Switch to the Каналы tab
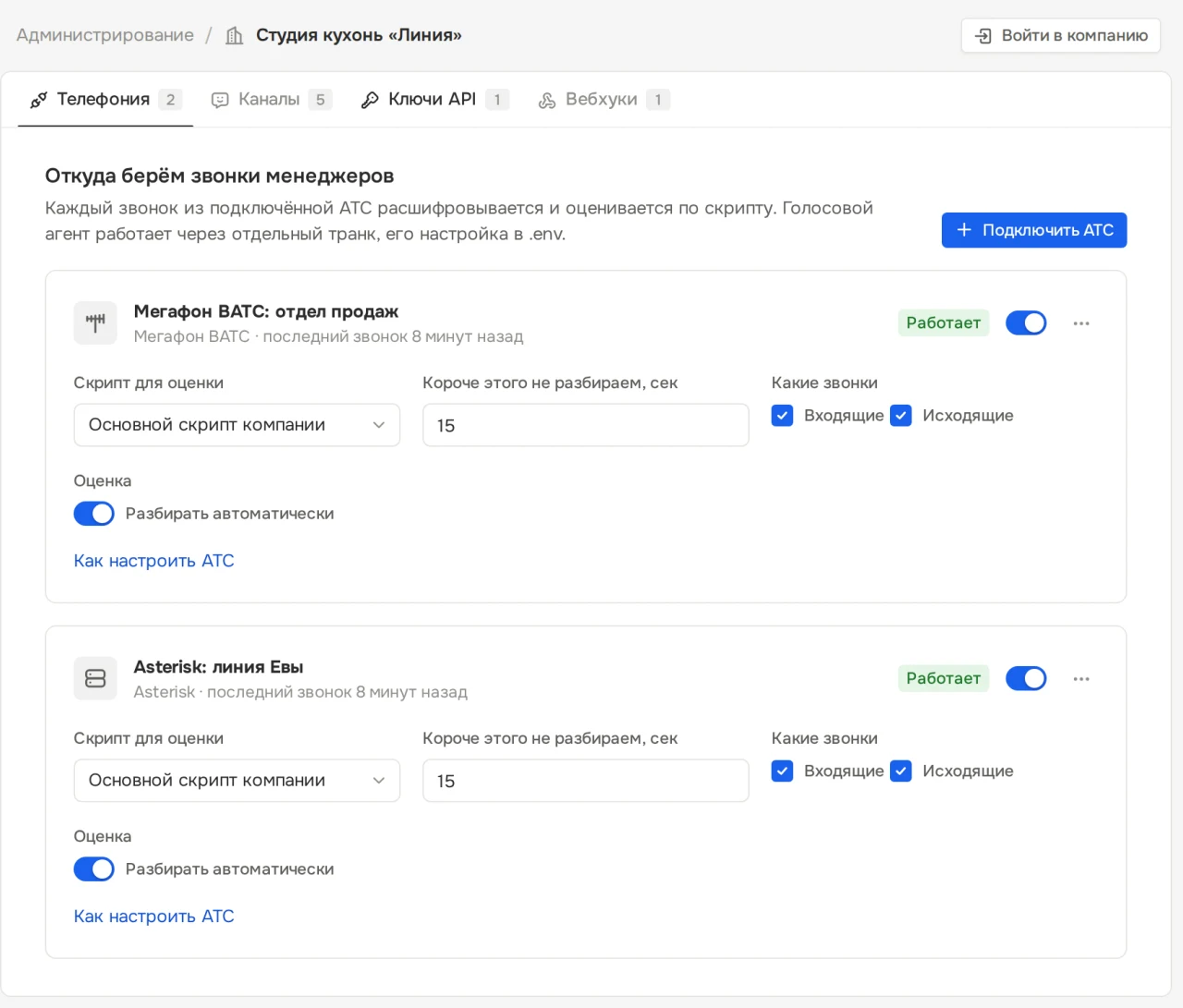The height and width of the screenshot is (1008, 1183). pyautogui.click(x=271, y=100)
